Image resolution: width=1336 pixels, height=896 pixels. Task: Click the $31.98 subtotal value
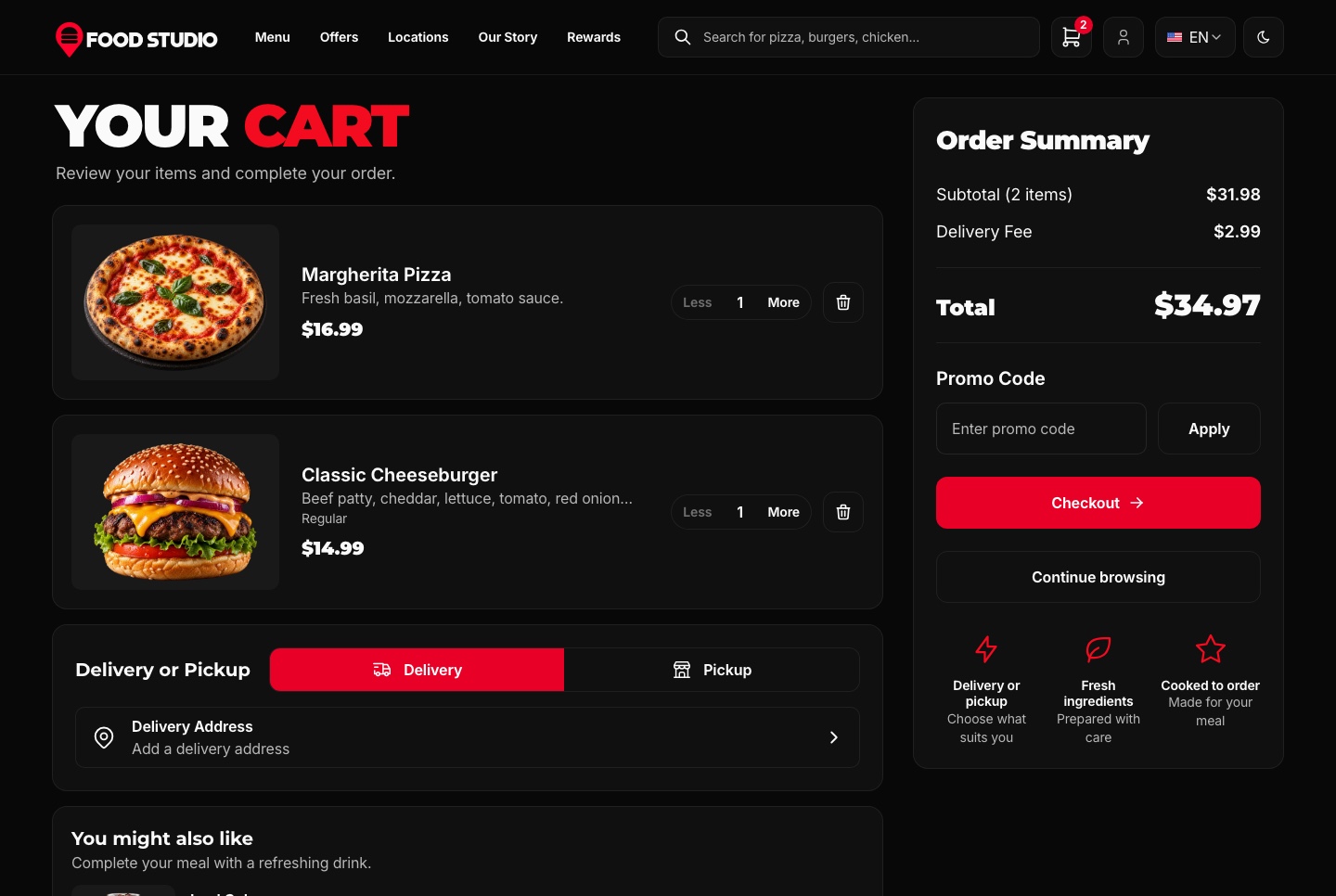[1233, 195]
